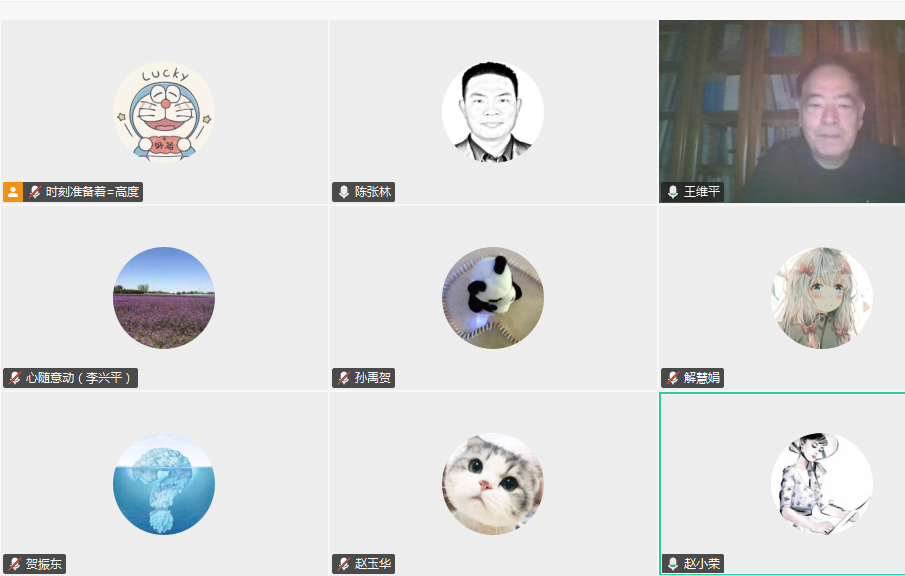Click 赵小荣's green microphone icon
This screenshot has height=576, width=905.
click(x=673, y=564)
